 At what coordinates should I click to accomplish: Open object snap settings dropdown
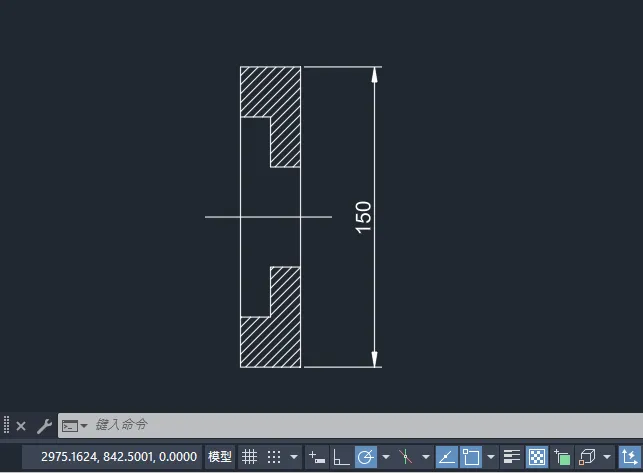[x=490, y=457]
